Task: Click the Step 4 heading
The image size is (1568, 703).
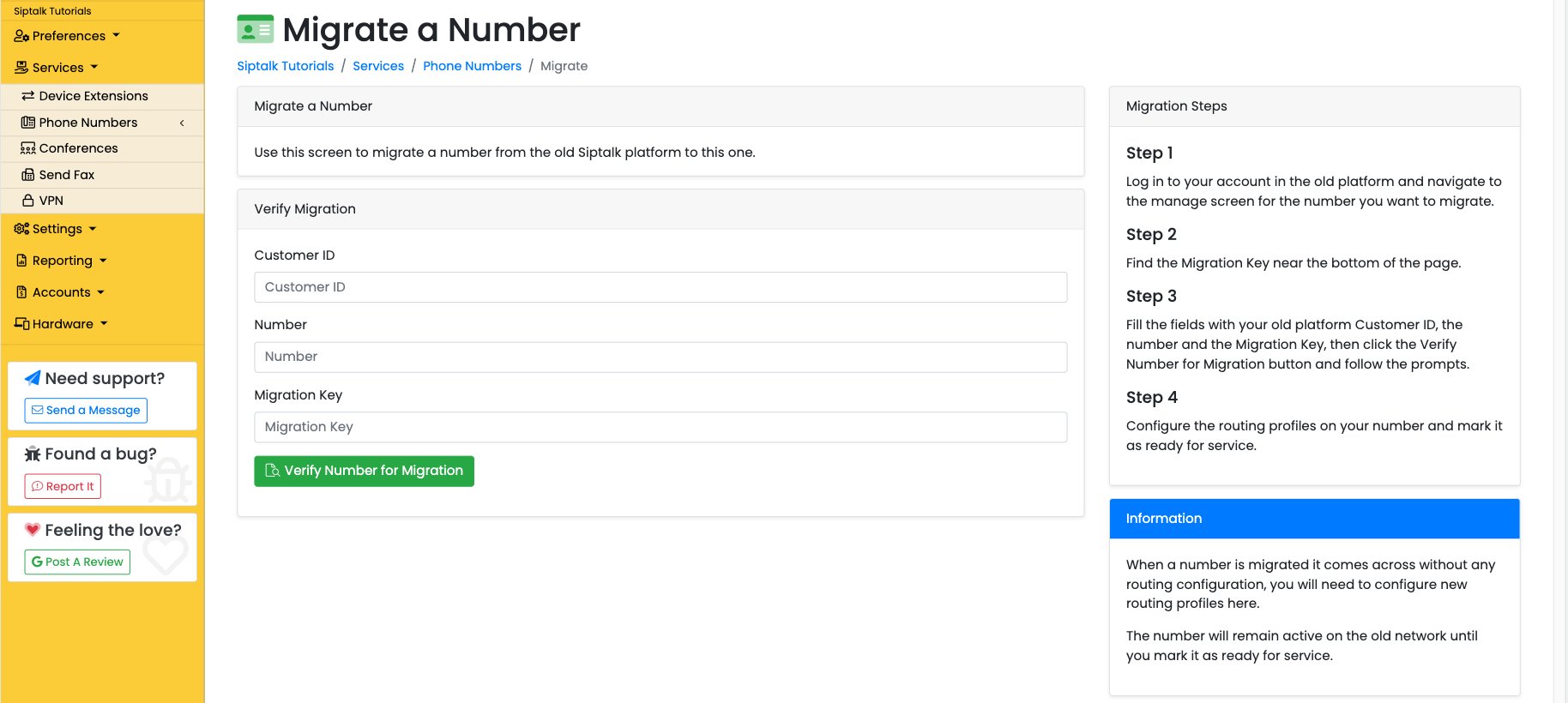Action: [1152, 397]
